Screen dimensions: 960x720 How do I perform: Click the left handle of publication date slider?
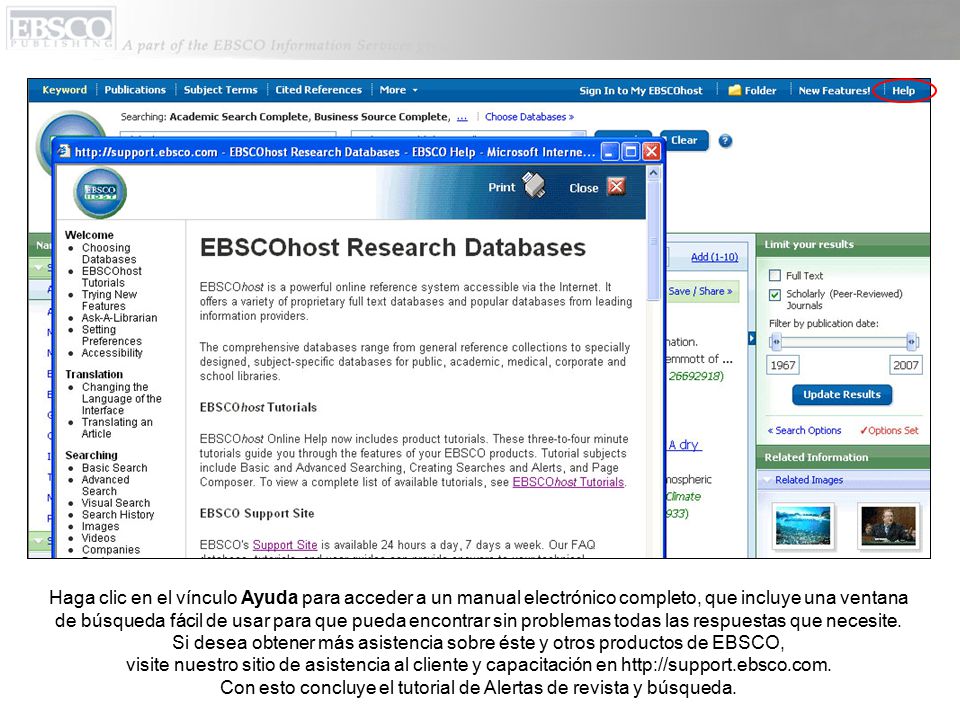775,342
